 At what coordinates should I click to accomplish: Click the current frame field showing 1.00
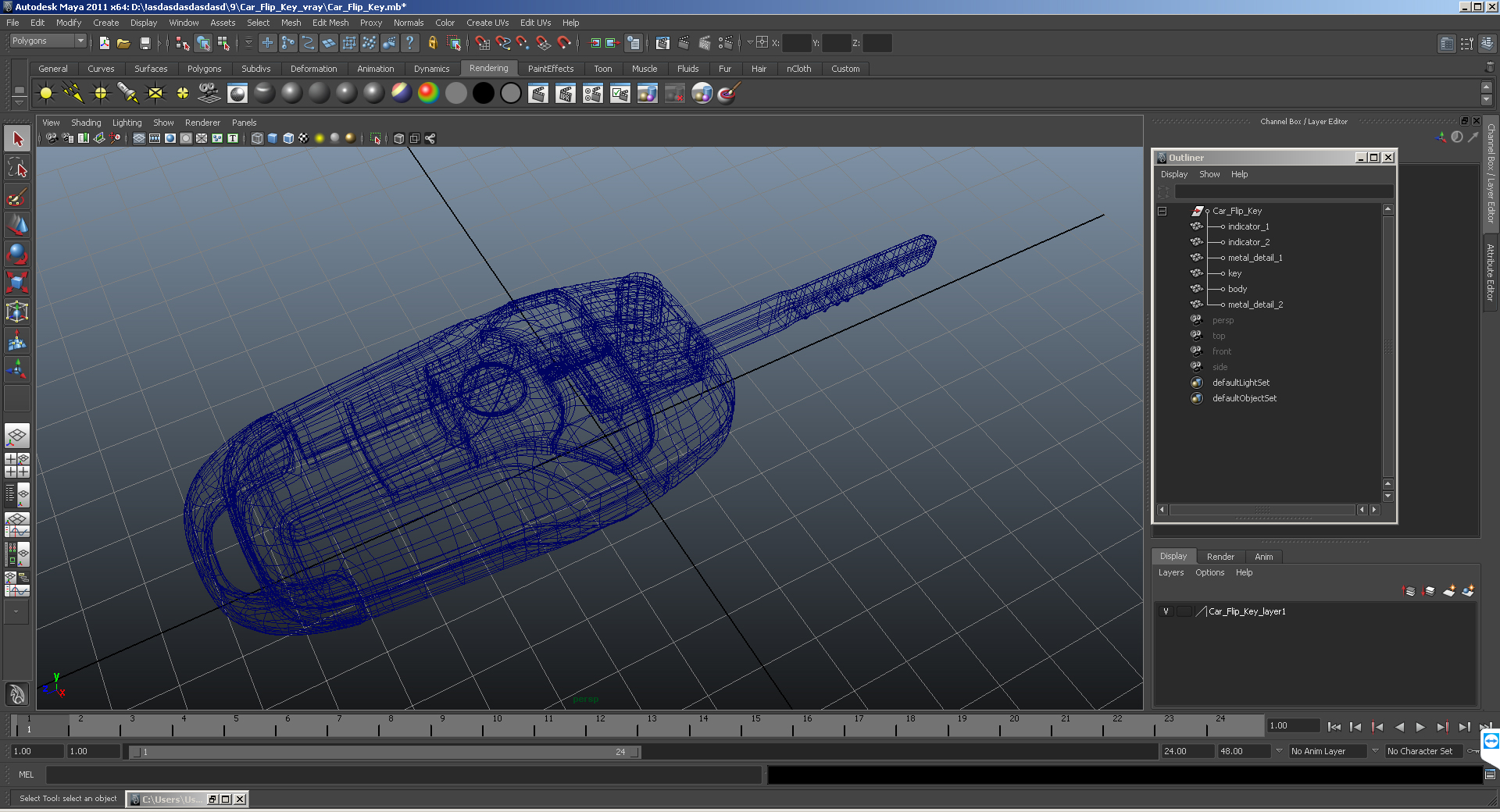click(1293, 725)
